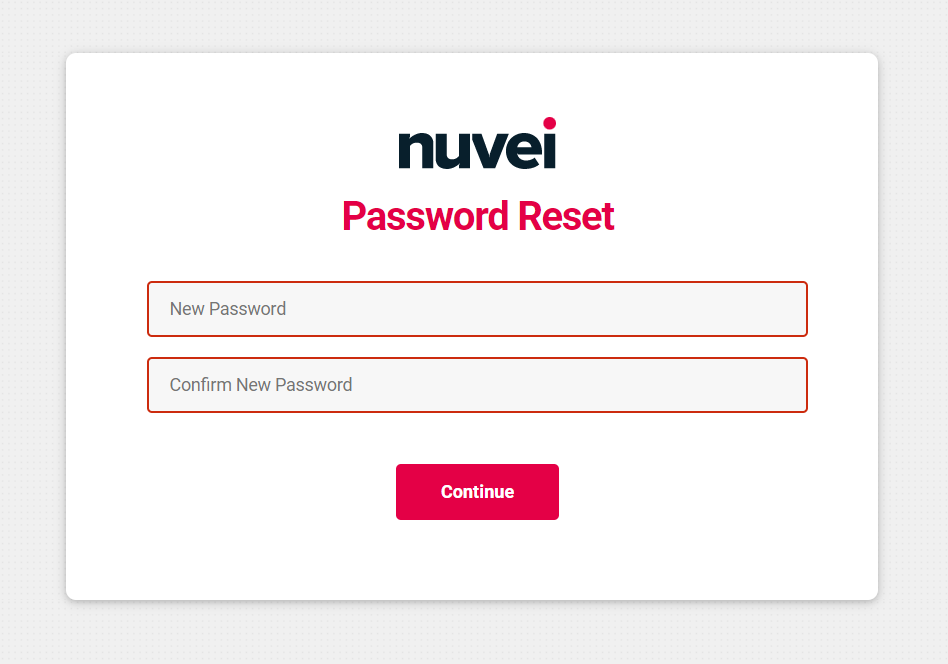Click the nuvei logo
948x664 pixels.
477,143
